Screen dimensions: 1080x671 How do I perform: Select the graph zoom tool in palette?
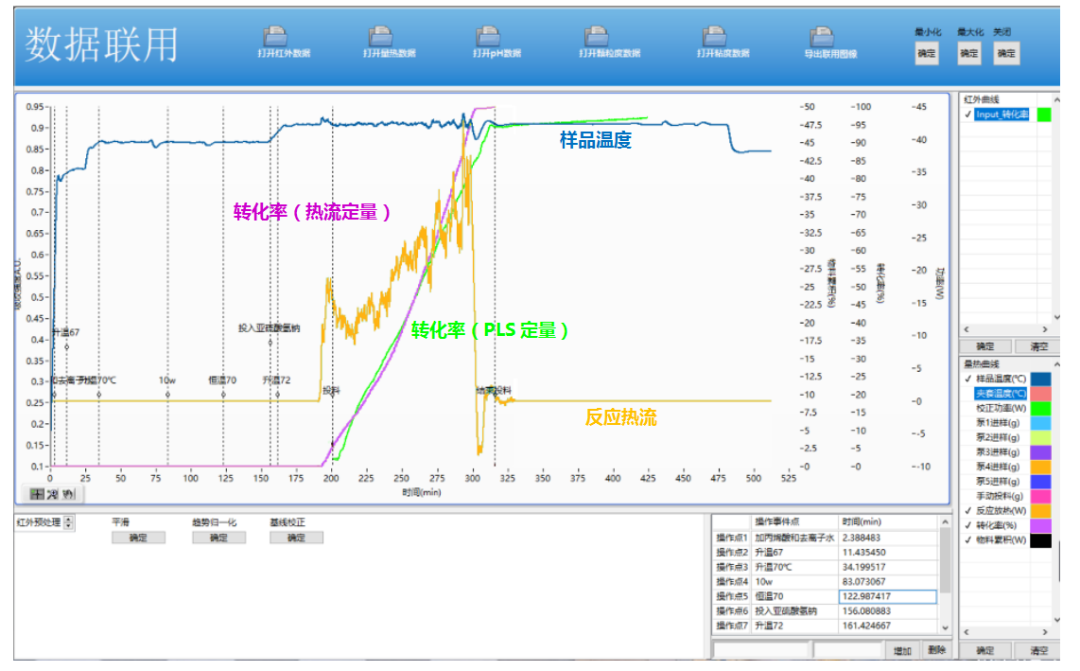(x=53, y=494)
